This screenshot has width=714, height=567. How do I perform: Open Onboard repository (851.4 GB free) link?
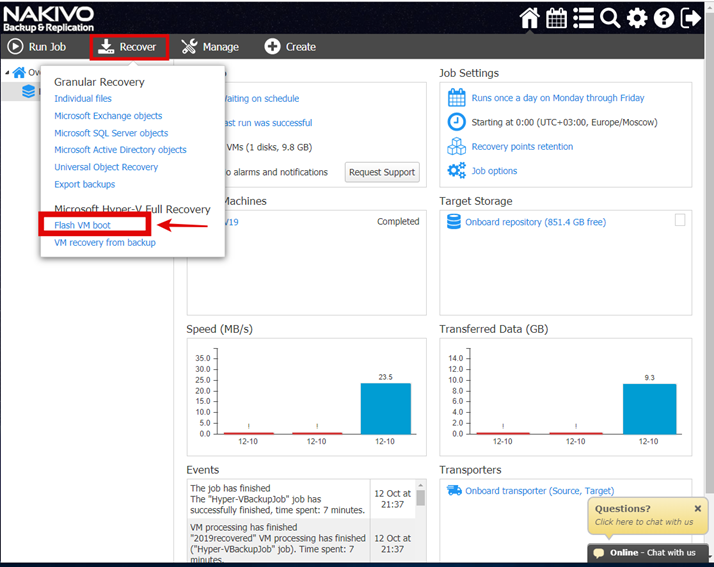[536, 222]
